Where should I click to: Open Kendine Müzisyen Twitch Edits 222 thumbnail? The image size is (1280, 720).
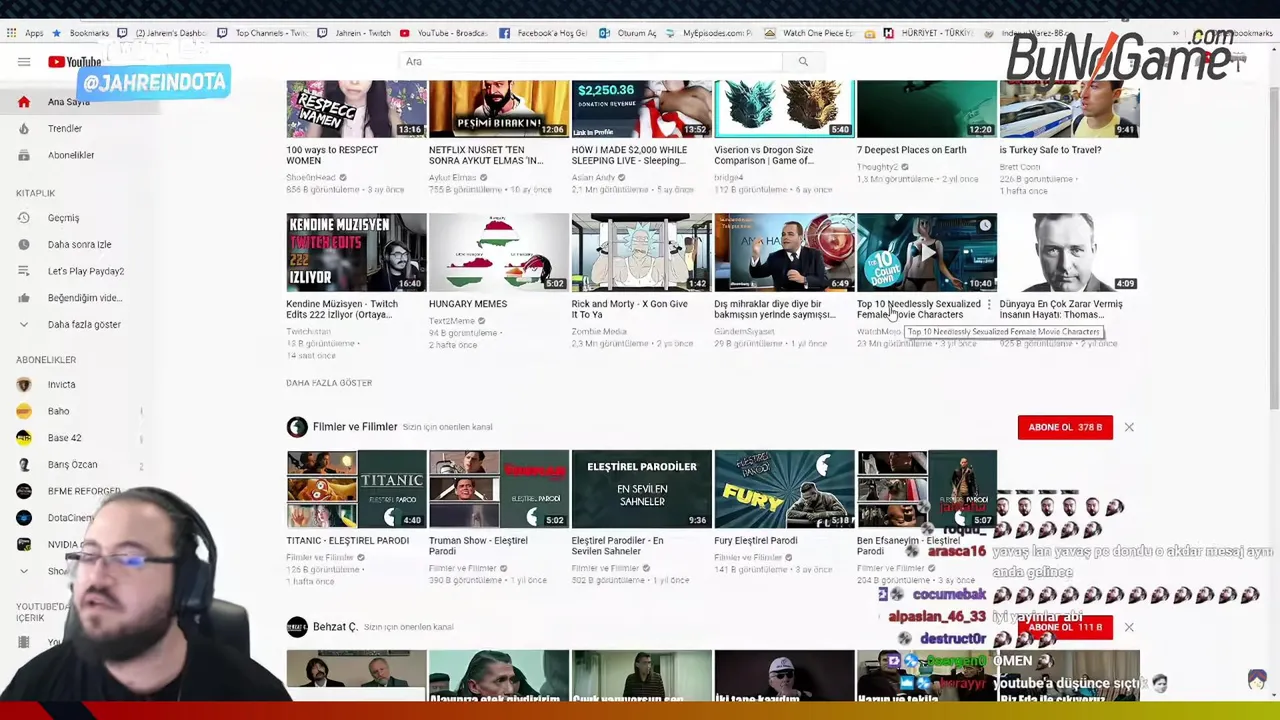point(356,252)
